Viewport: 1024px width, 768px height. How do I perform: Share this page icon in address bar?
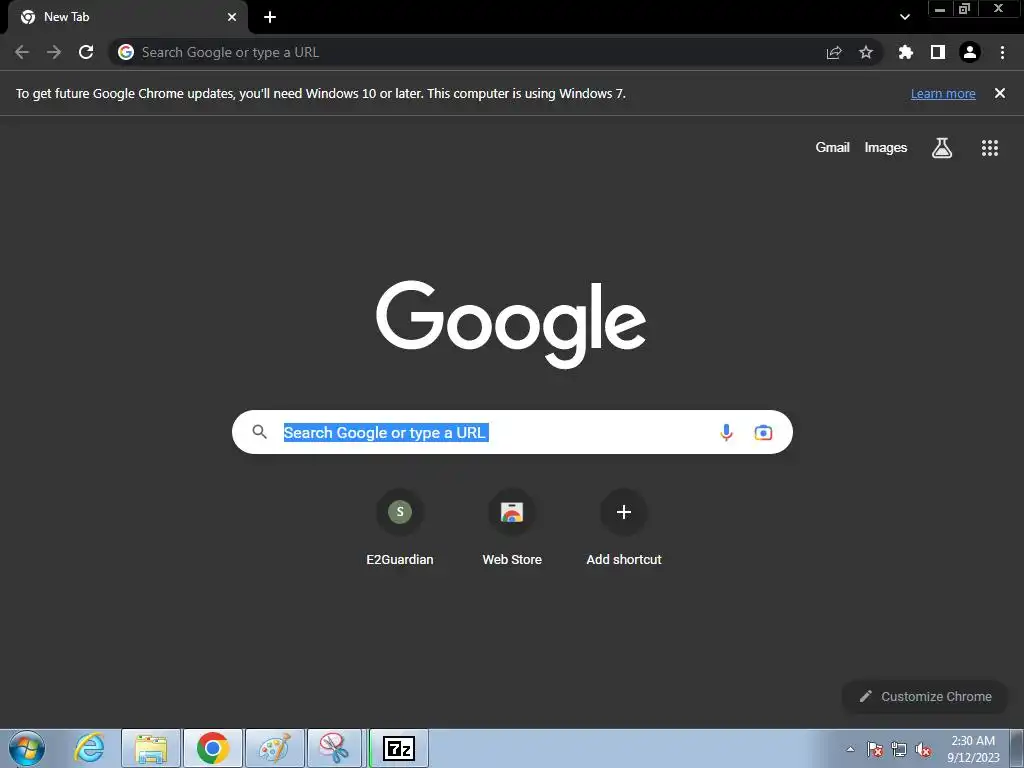coord(834,53)
